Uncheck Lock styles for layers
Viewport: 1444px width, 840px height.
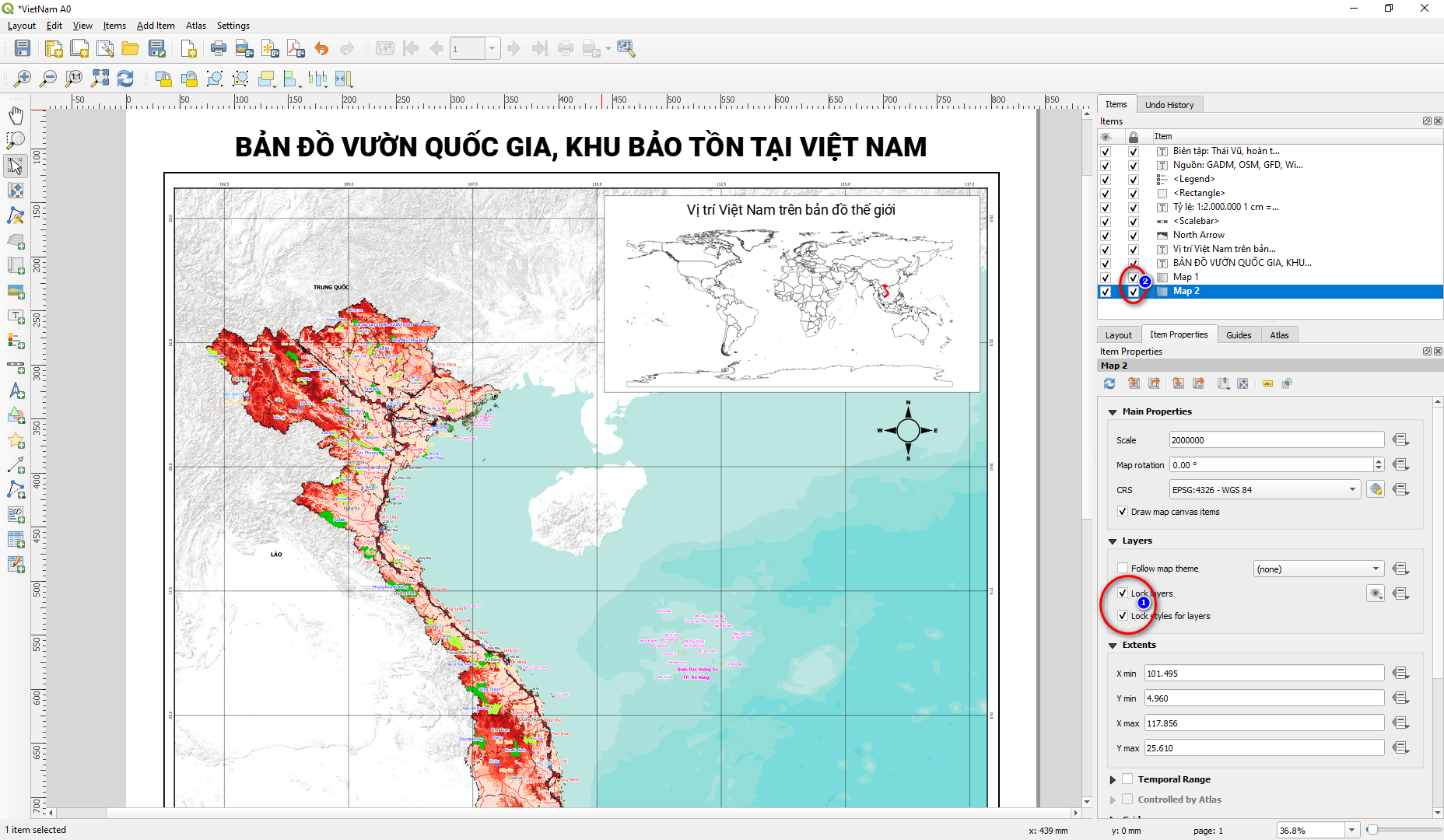(x=1123, y=616)
